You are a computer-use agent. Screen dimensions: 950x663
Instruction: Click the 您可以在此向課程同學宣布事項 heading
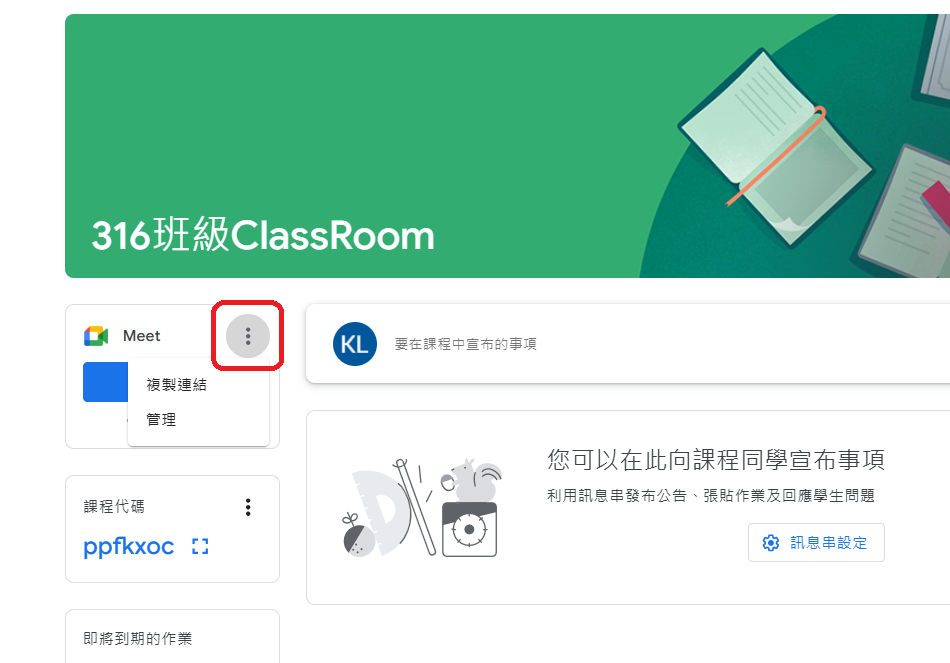point(716,460)
